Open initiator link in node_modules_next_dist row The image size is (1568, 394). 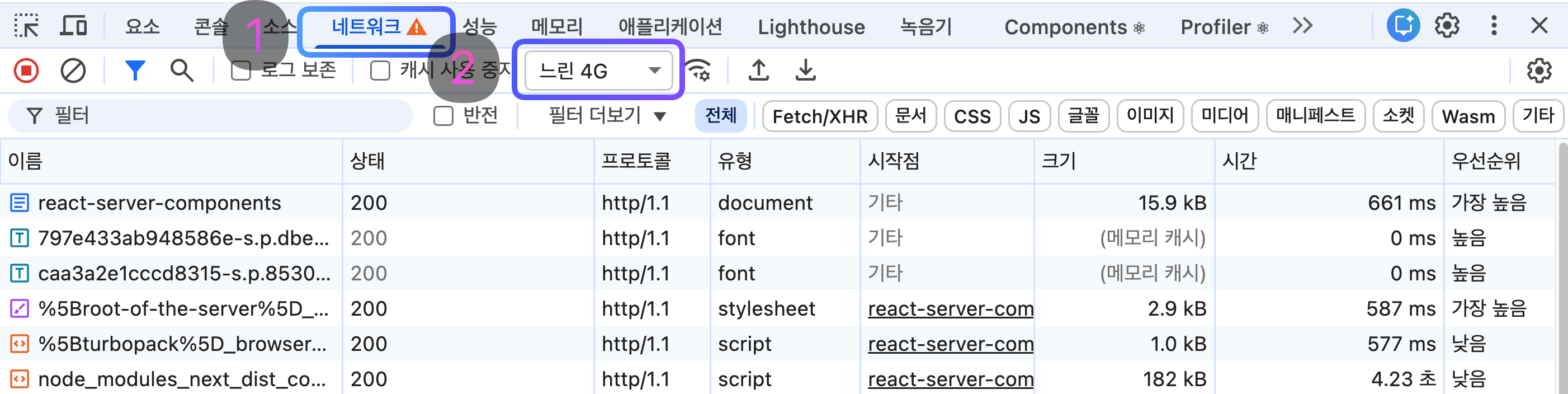pyautogui.click(x=950, y=380)
